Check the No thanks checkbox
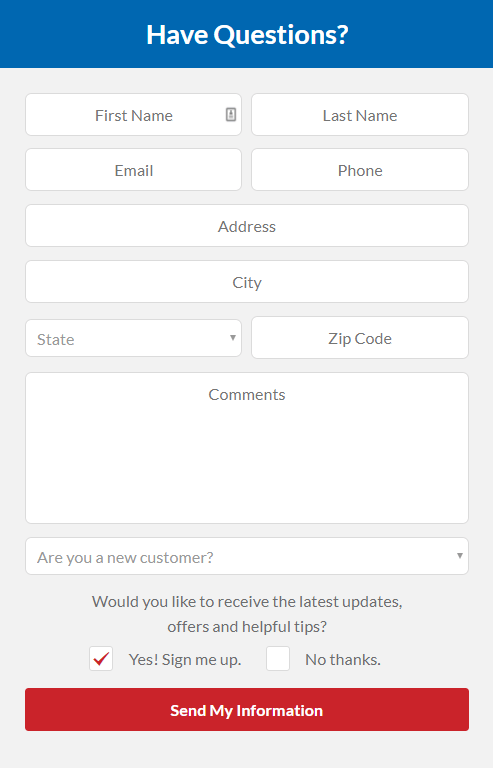The height and width of the screenshot is (768, 493). click(278, 659)
